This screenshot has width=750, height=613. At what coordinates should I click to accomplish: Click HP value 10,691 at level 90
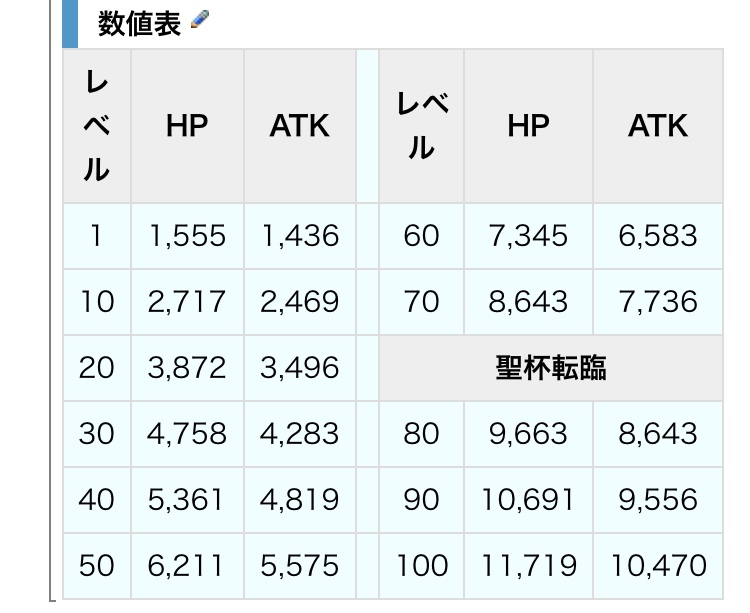point(528,500)
